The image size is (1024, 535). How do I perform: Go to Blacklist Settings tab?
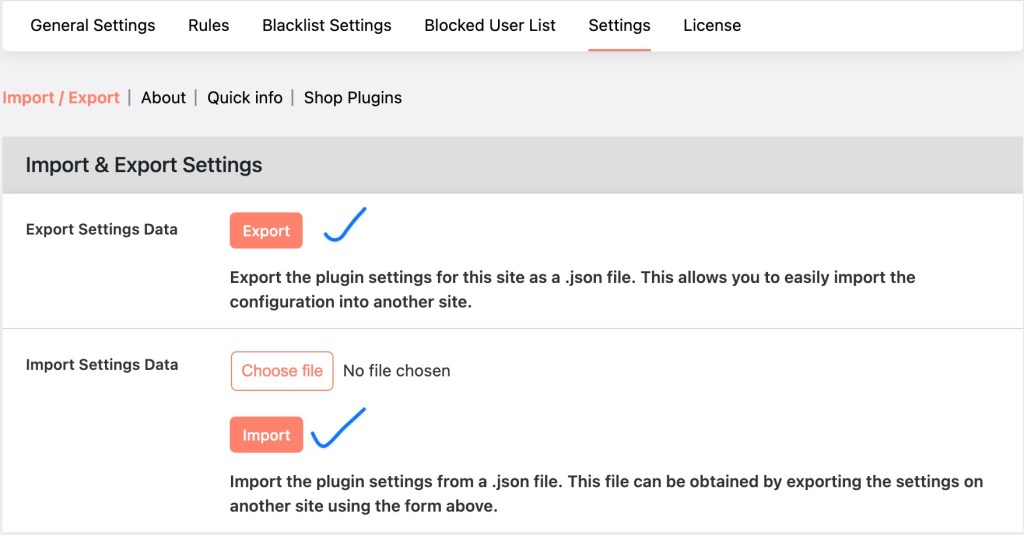tap(327, 25)
